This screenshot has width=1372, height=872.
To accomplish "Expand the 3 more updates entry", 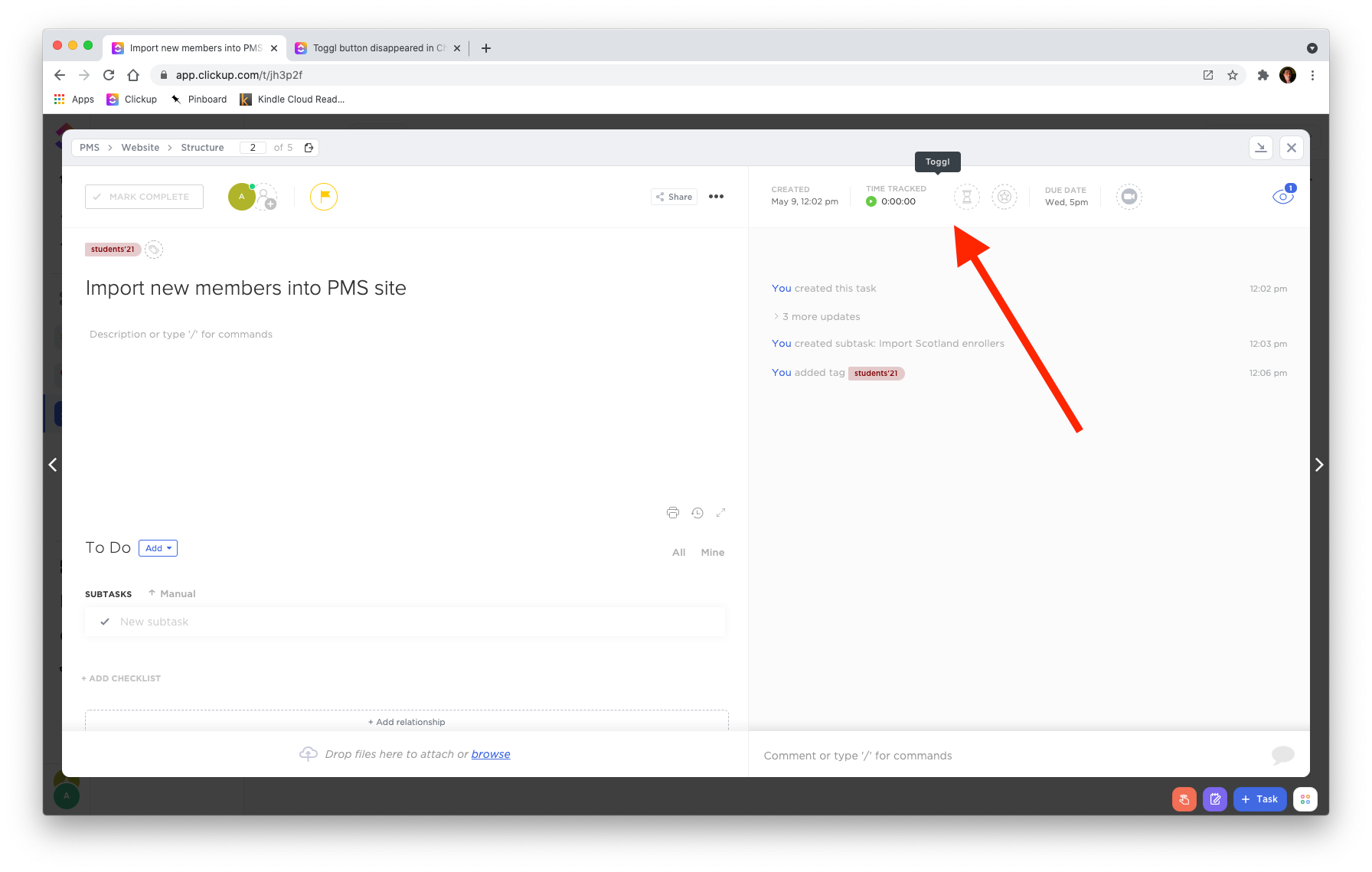I will pos(816,317).
